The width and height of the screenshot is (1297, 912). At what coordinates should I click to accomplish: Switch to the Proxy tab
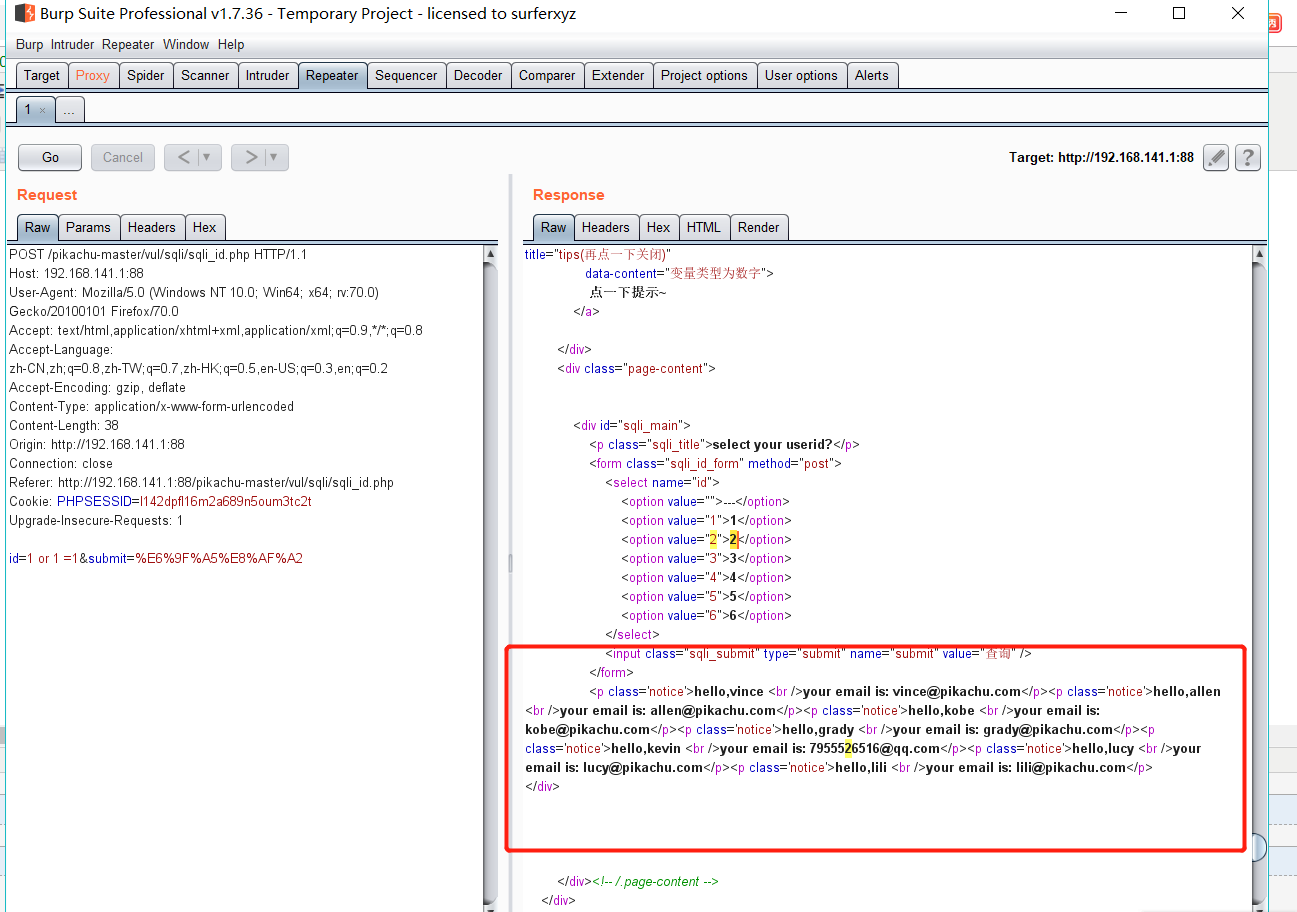tap(93, 75)
